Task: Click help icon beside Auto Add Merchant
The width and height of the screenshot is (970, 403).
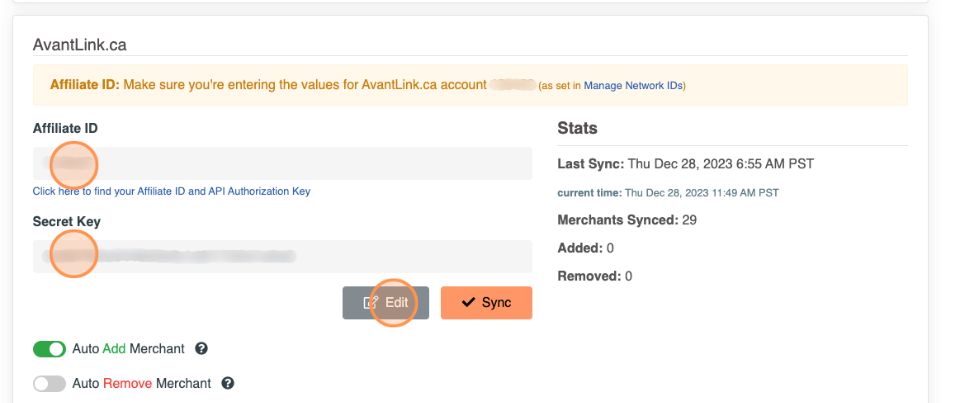Action: [x=201, y=349]
